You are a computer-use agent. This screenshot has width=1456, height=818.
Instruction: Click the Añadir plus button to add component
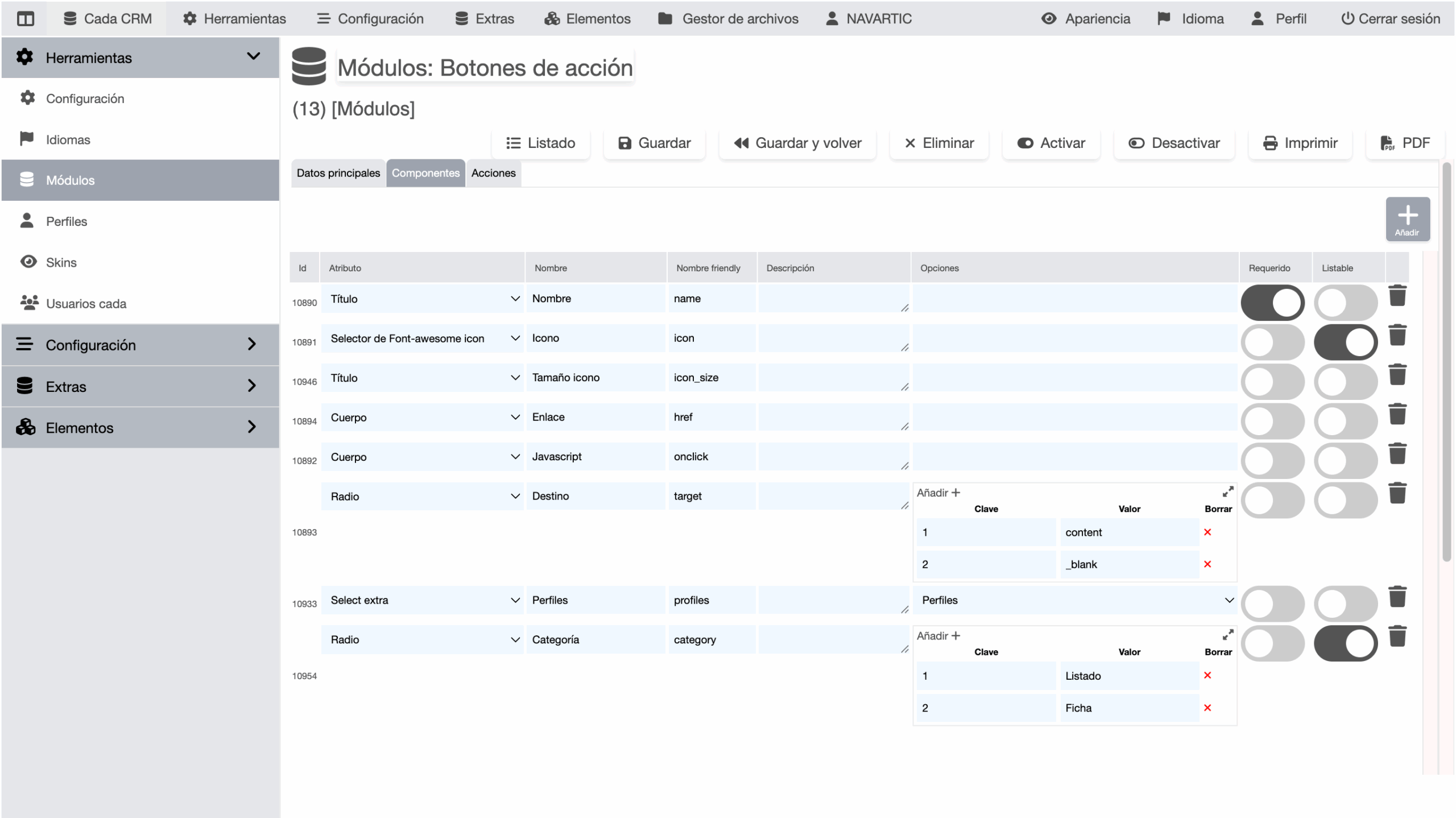pyautogui.click(x=1407, y=219)
